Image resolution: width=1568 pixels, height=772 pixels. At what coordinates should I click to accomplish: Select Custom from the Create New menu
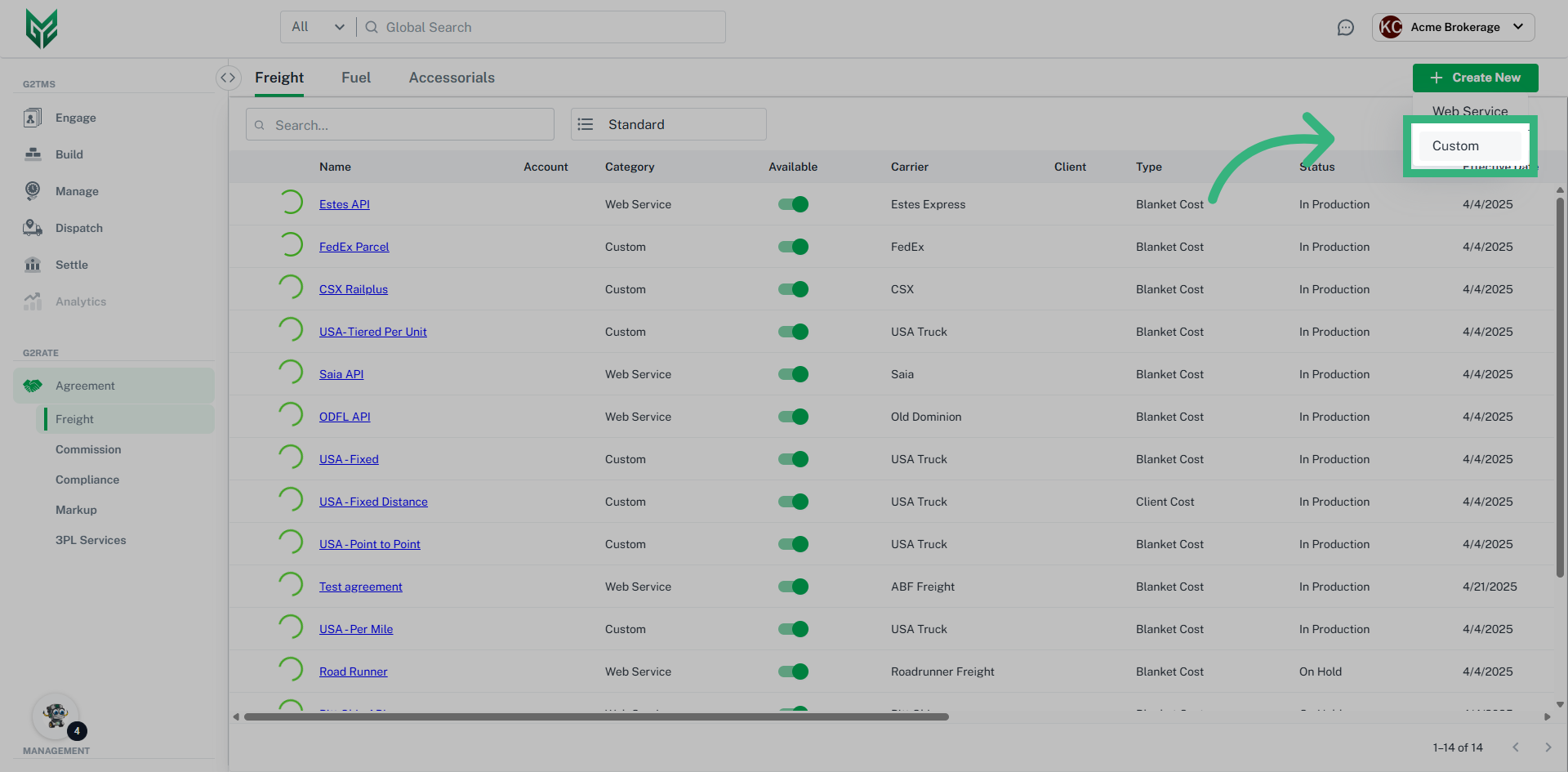1455,145
